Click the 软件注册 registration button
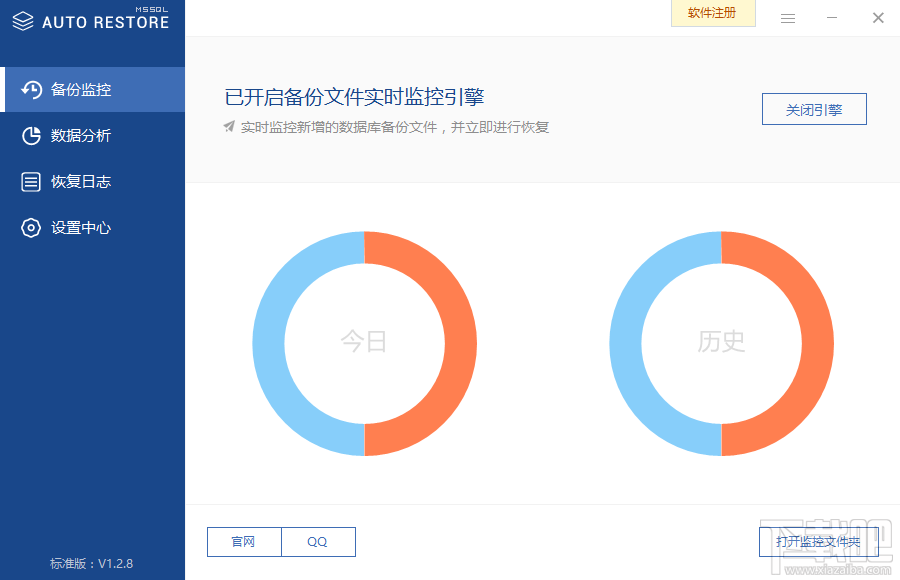 (713, 13)
